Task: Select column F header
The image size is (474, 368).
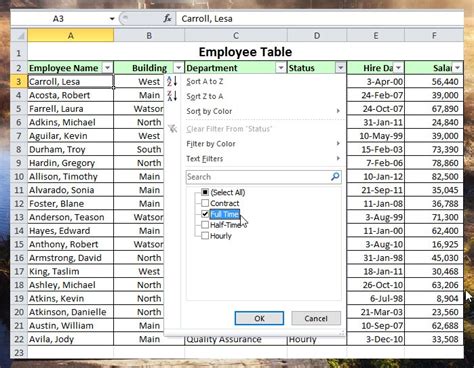Action: tap(434, 35)
